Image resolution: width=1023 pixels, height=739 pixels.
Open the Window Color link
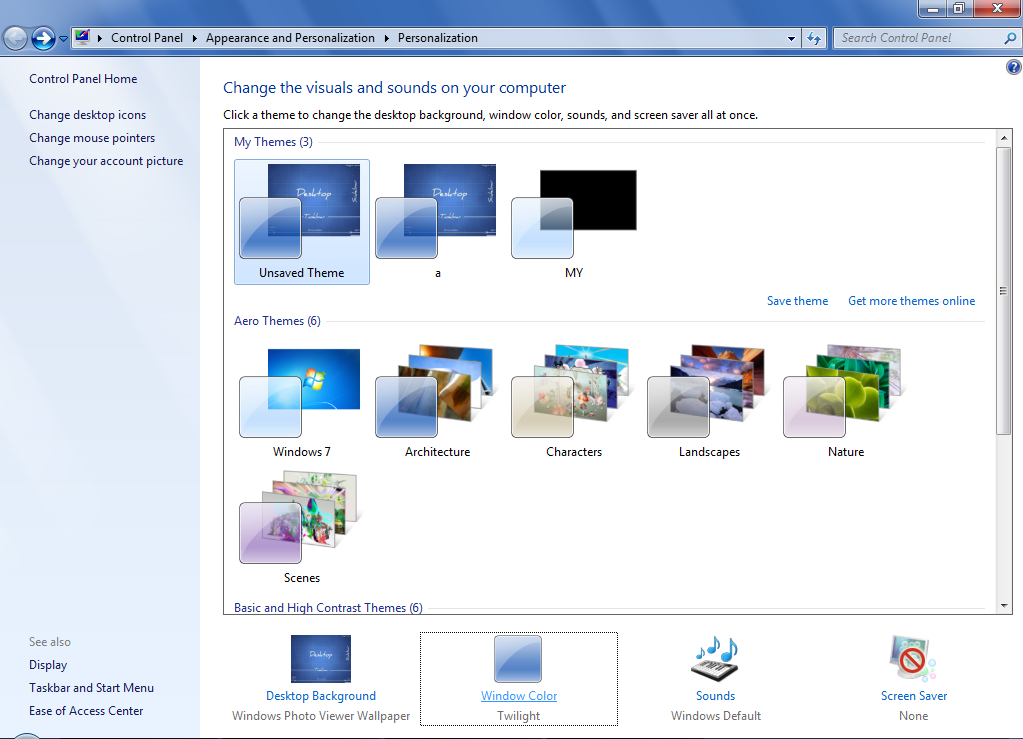519,696
